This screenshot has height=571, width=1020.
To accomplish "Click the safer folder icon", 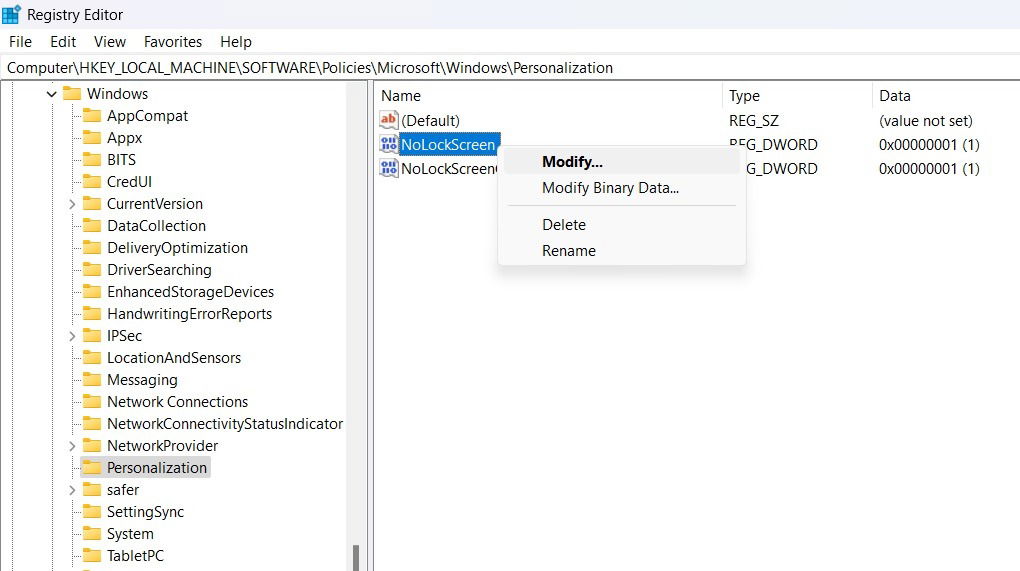I will tap(92, 490).
